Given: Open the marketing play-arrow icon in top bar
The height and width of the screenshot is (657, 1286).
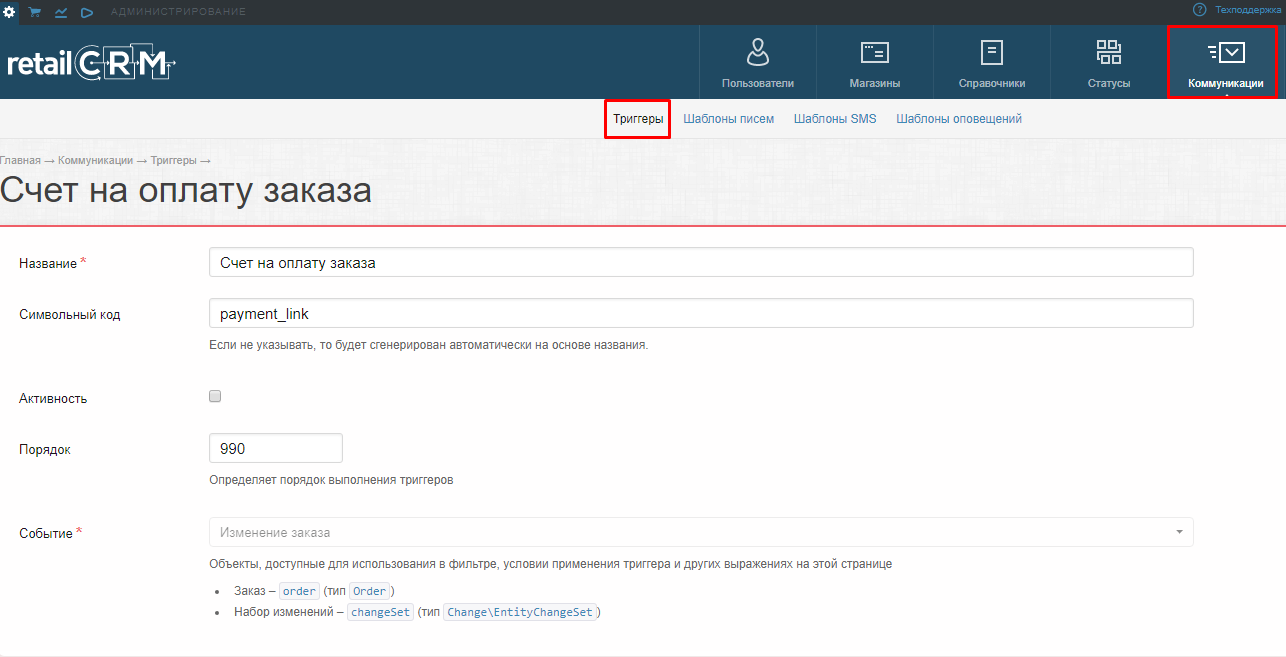Looking at the screenshot, I should [x=87, y=12].
